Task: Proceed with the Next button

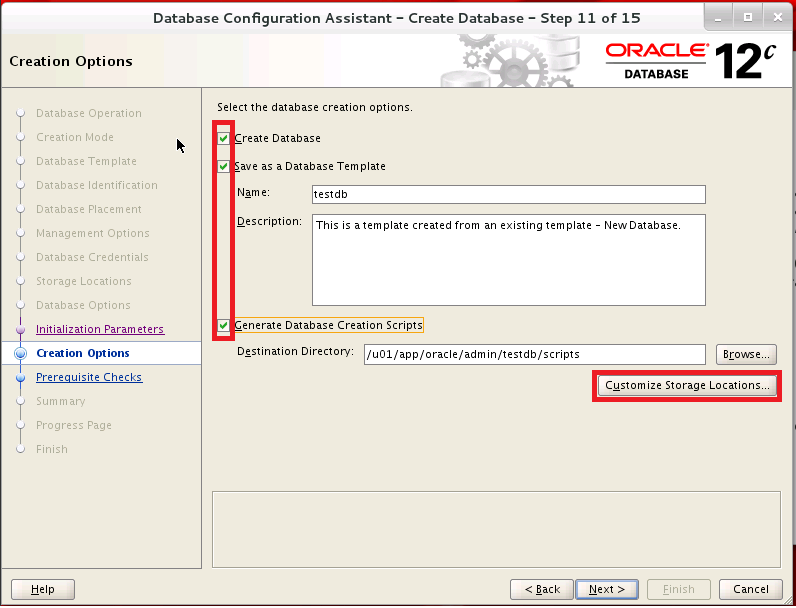Action: (x=607, y=589)
